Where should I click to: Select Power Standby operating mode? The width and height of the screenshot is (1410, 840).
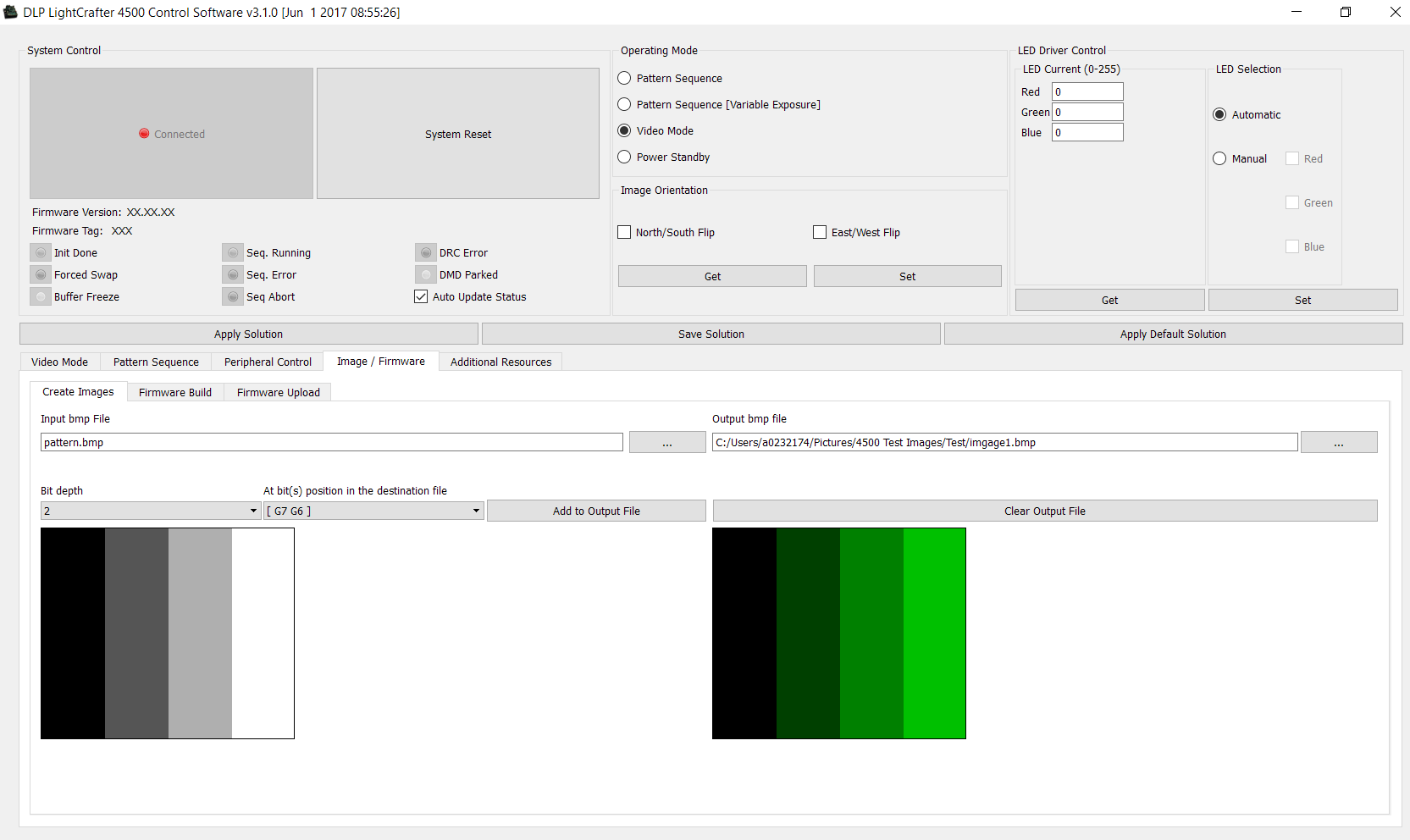click(624, 157)
